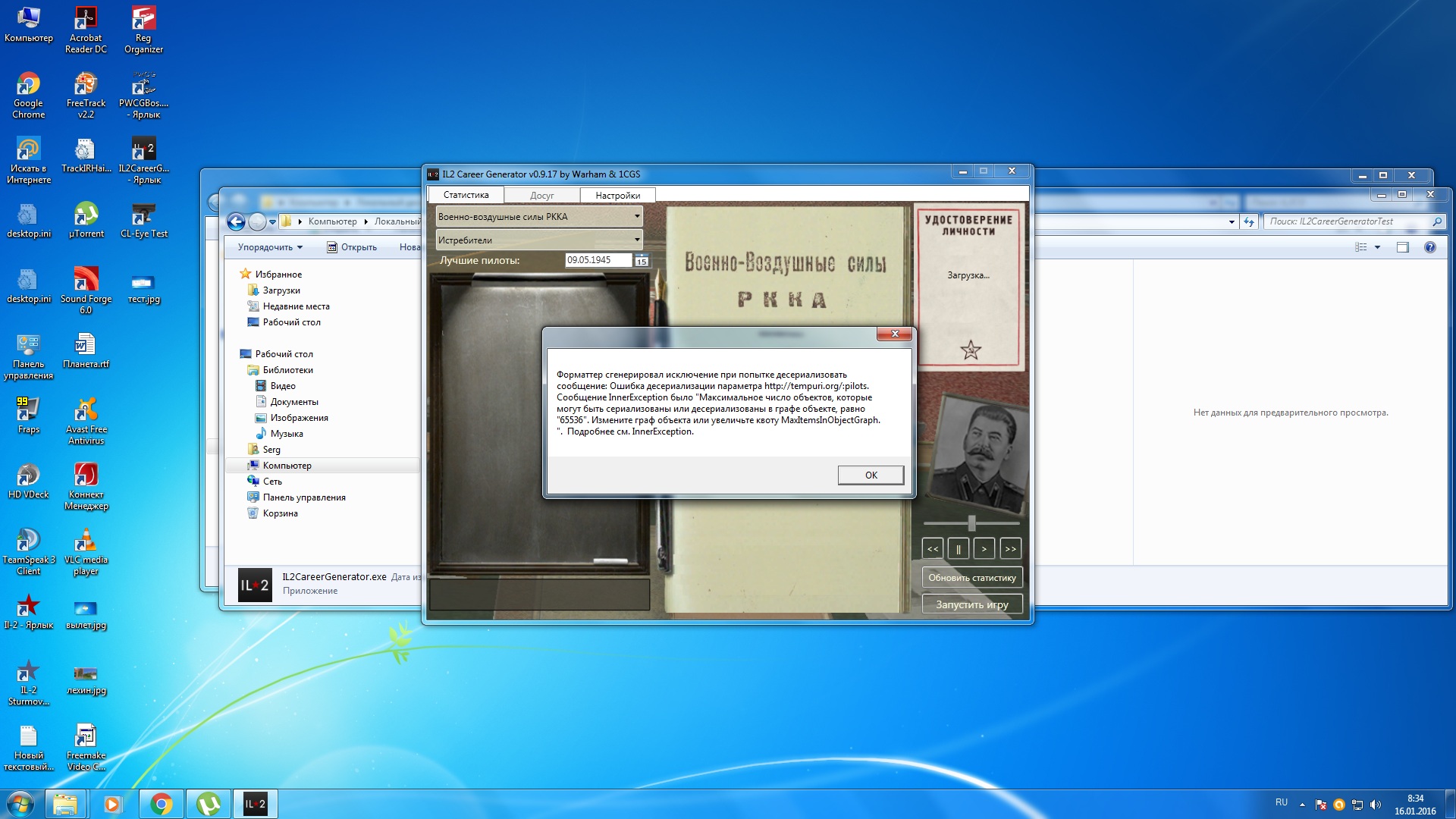Open Freemake Video Converter desktop icon
The height and width of the screenshot is (819, 1456).
86,748
